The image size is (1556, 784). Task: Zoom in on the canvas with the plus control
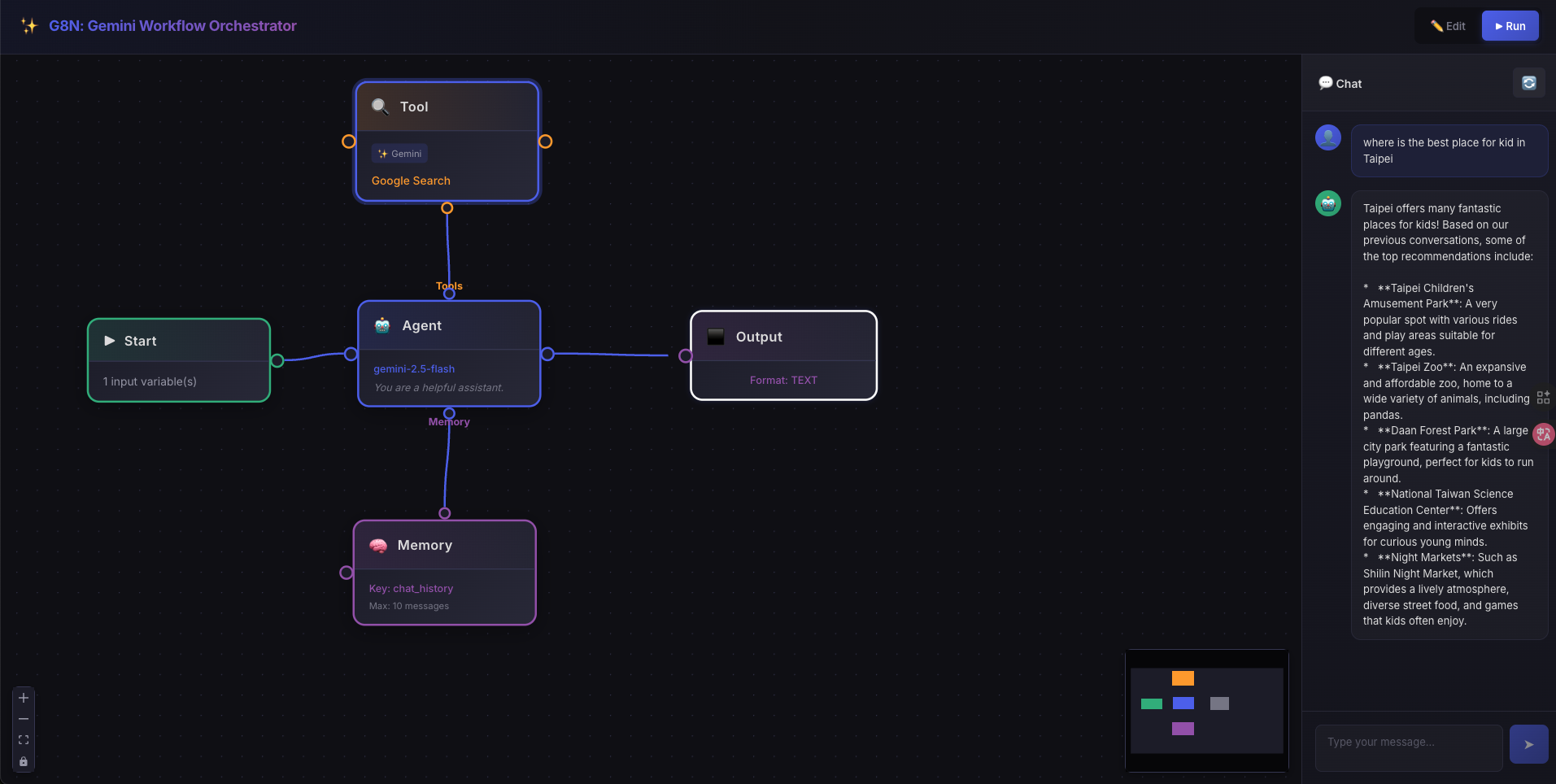tap(24, 698)
